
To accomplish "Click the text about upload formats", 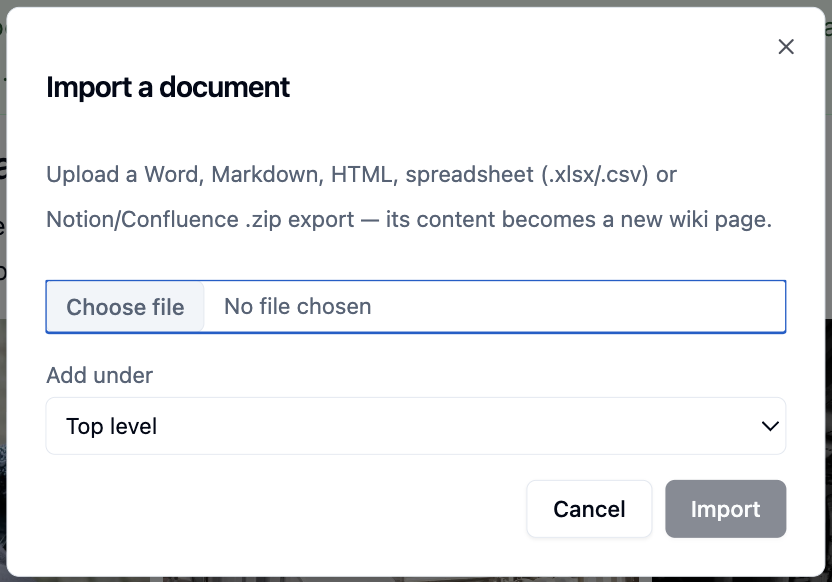I will [x=409, y=197].
